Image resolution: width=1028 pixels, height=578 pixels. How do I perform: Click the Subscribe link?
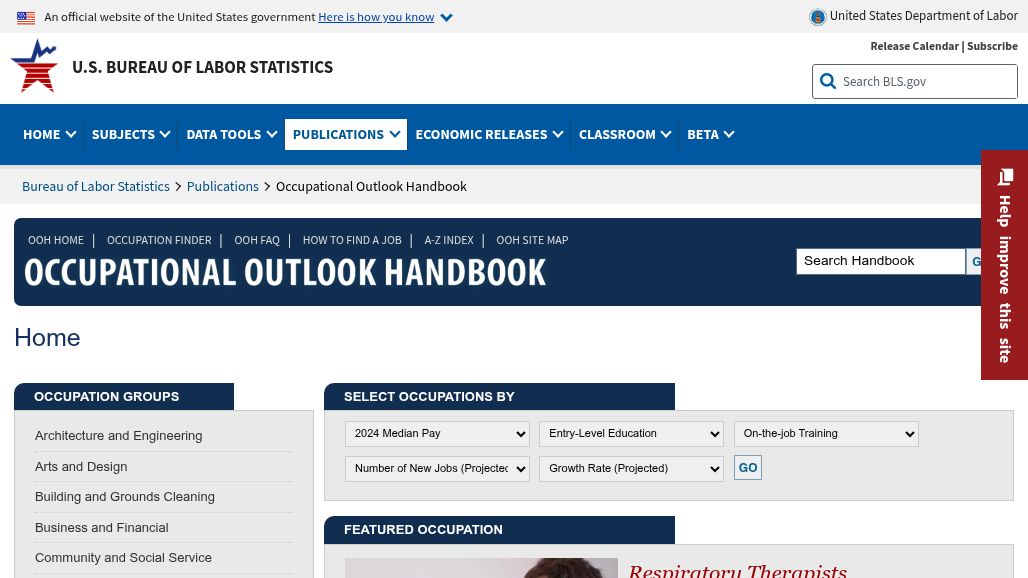point(993,46)
